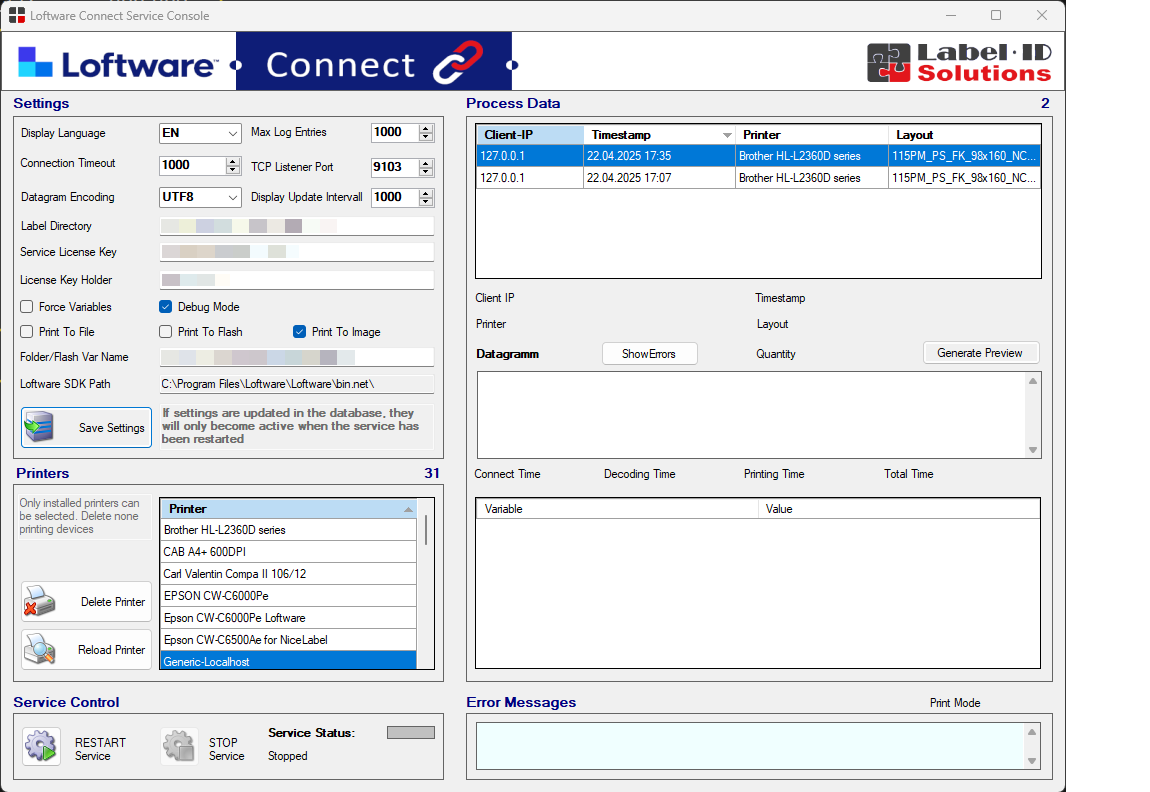
Task: Click the Layout column header
Action: pos(964,135)
